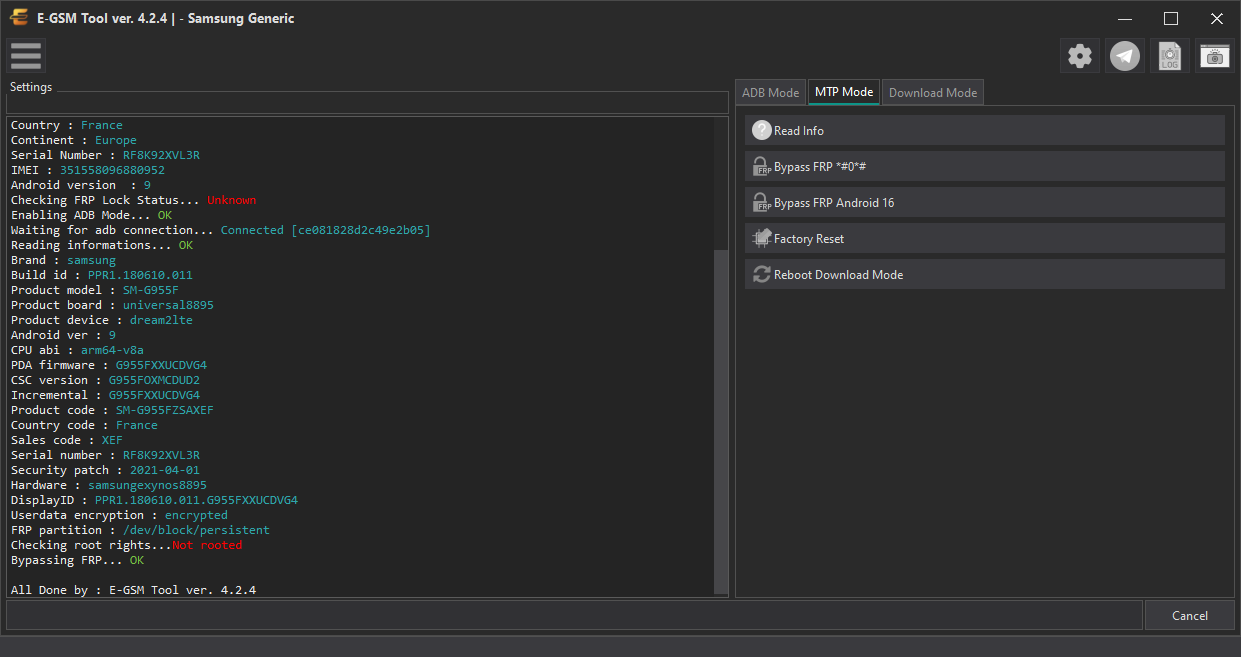Click Factory Reset button

tap(984, 238)
